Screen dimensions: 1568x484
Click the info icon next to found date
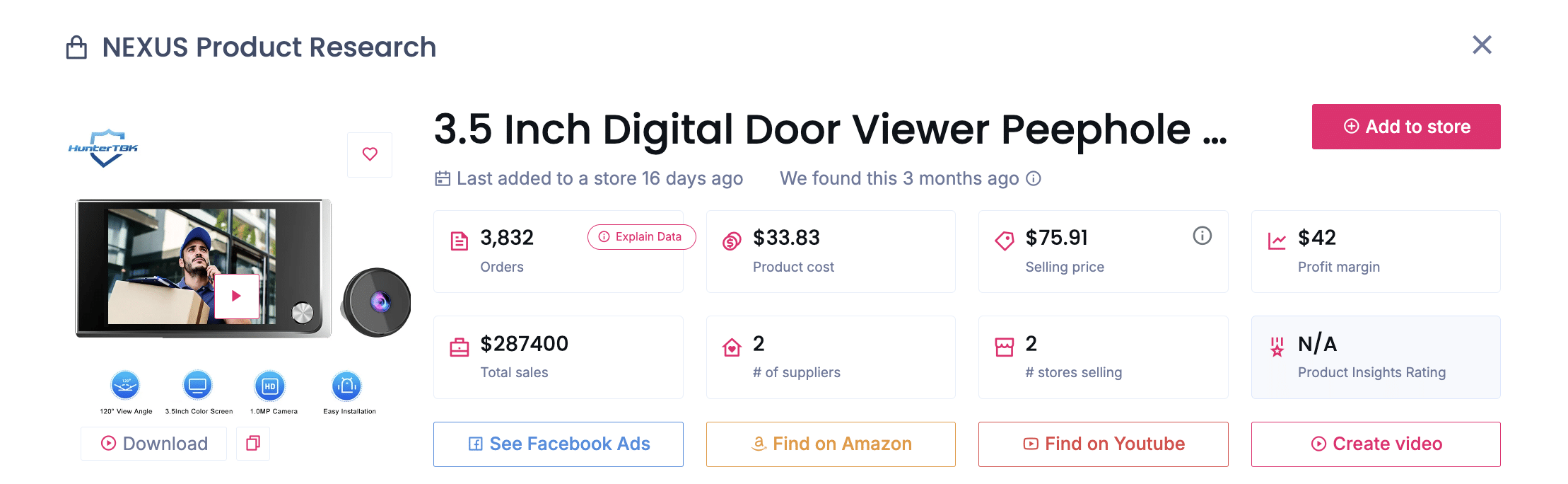click(x=1033, y=179)
